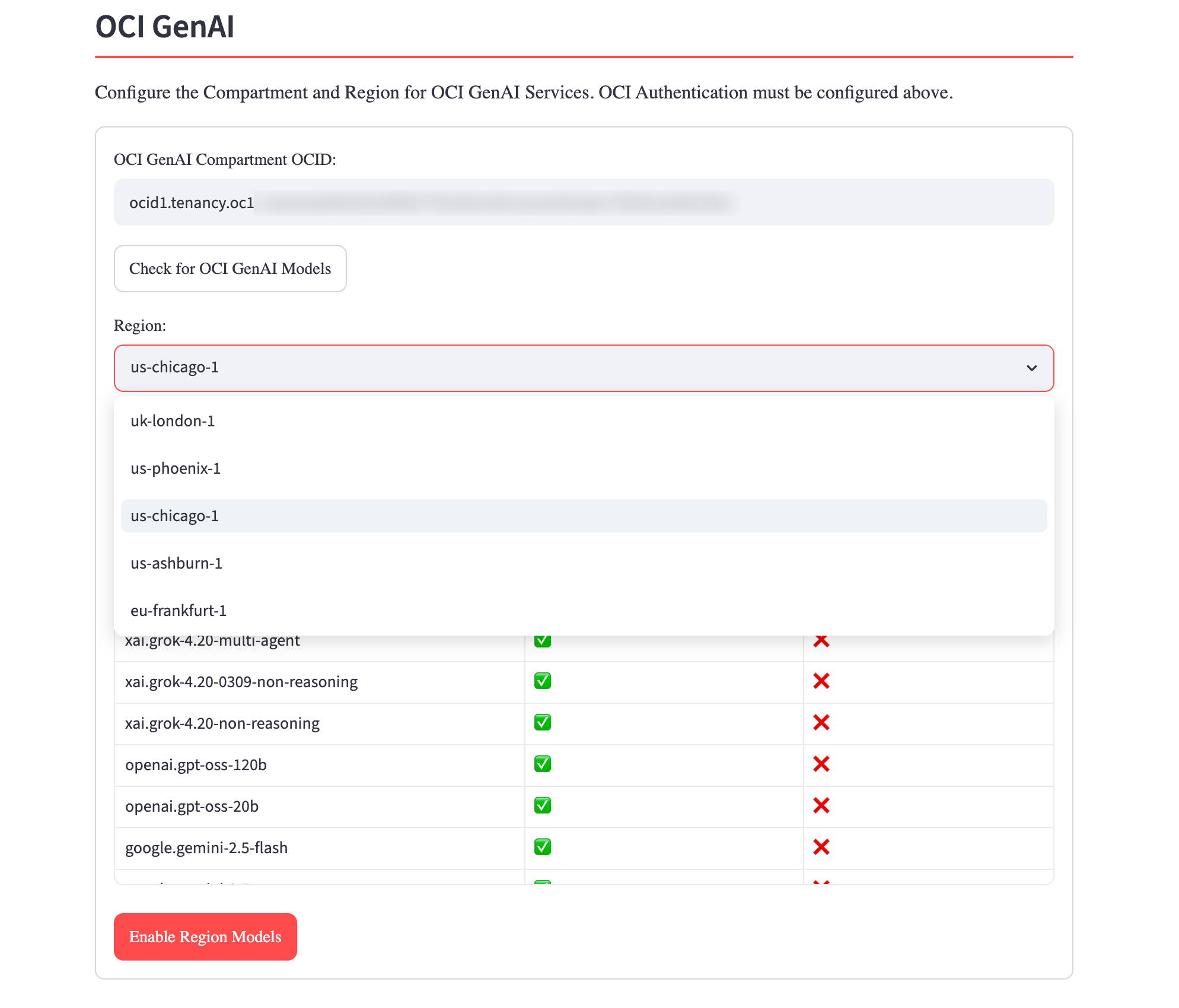Click the Region select box showing us-chicago-1
The height and width of the screenshot is (1008, 1179).
pos(584,368)
